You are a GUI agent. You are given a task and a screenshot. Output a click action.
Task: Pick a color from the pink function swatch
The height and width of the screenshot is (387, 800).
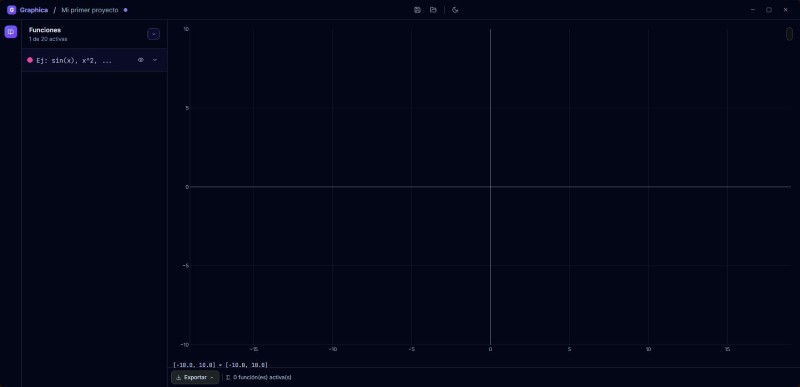30,60
